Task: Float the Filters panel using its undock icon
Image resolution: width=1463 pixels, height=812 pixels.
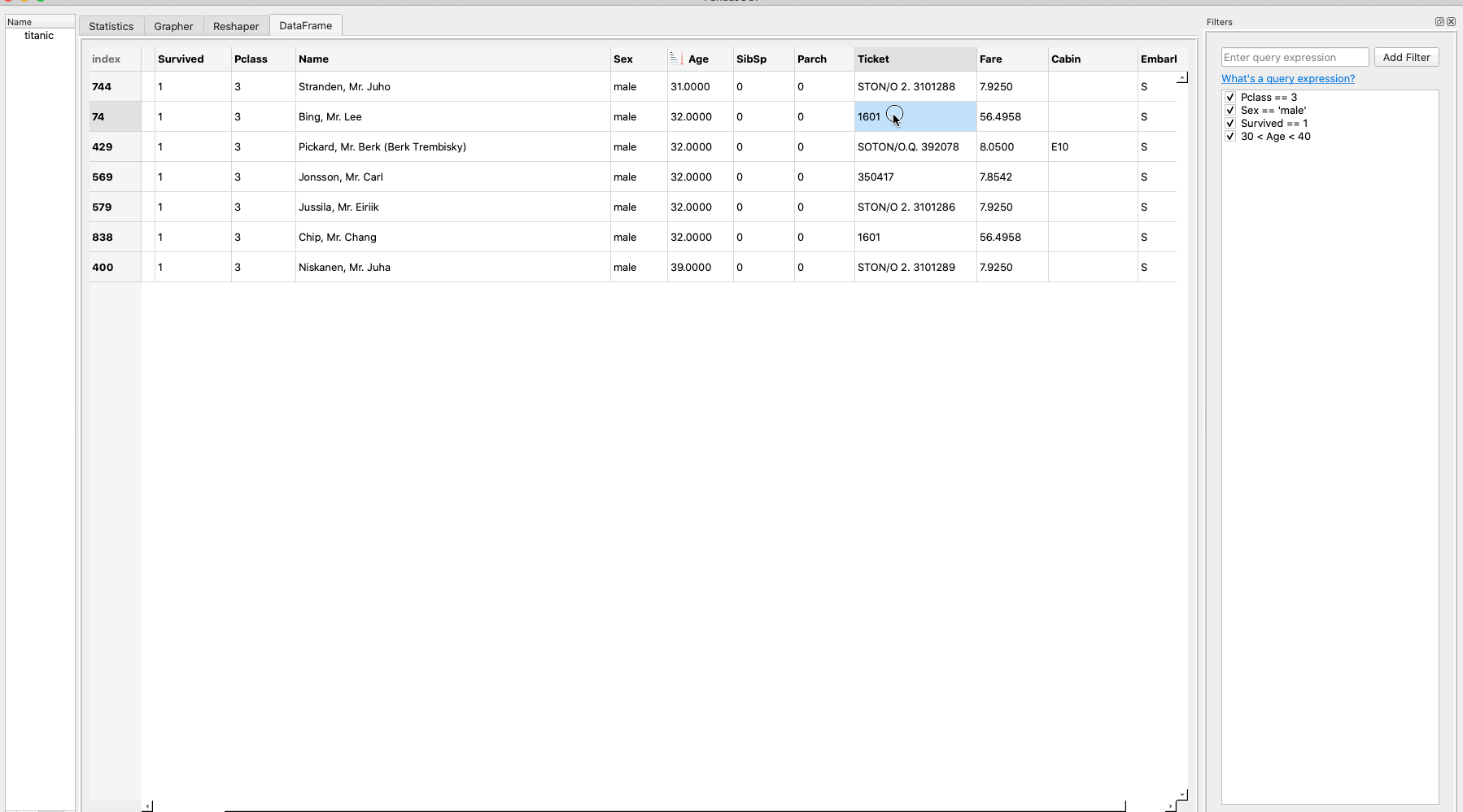Action: click(1439, 22)
